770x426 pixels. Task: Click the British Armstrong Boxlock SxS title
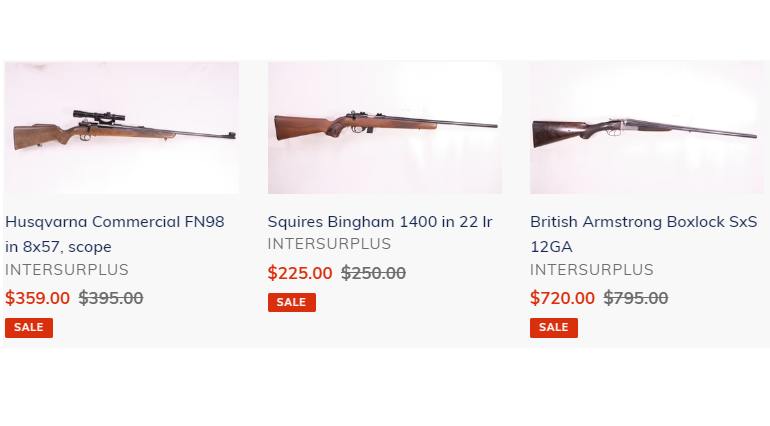point(643,221)
